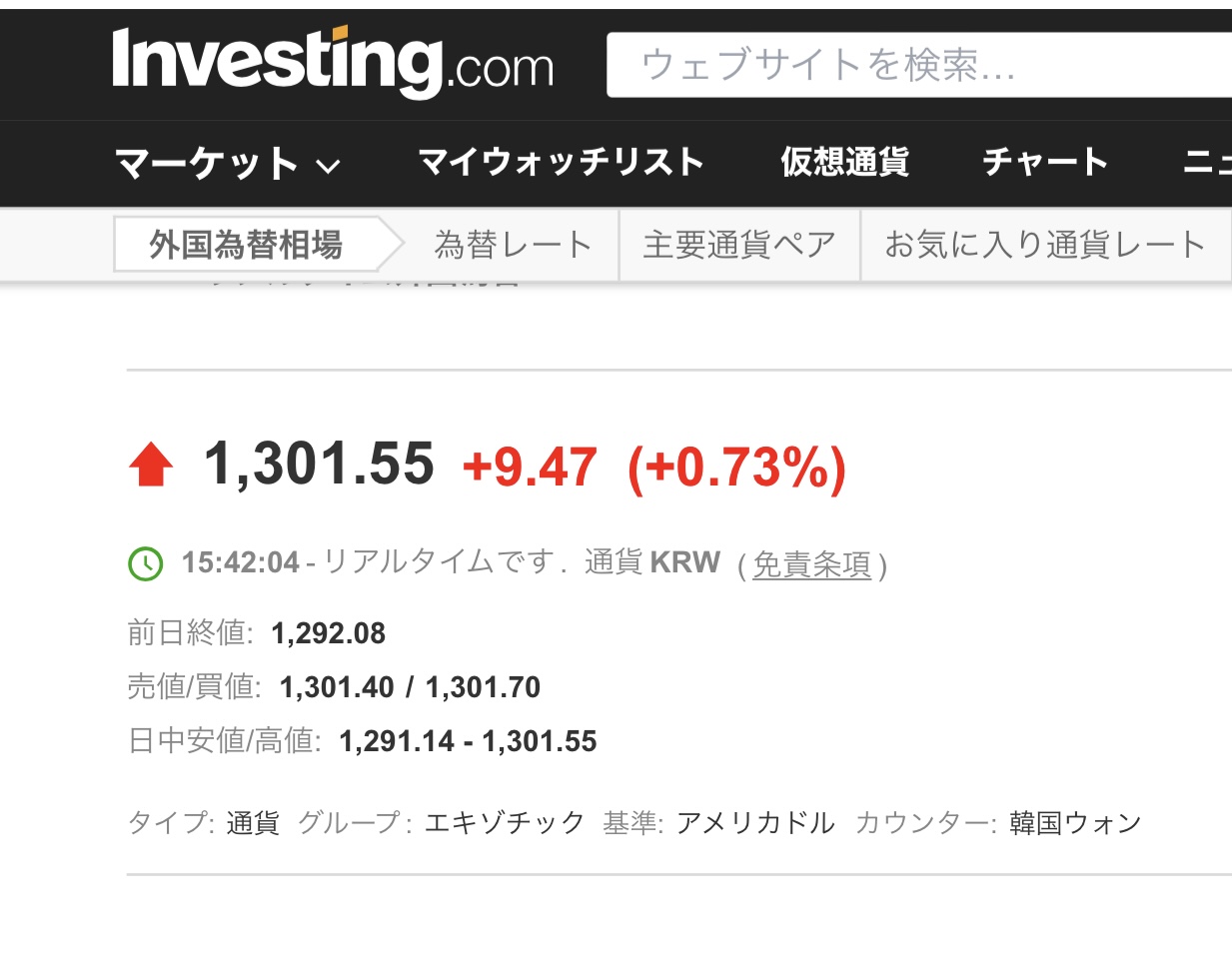The height and width of the screenshot is (966, 1232).
Task: Expand the マーケット dropdown chevron
Action: pos(328,166)
